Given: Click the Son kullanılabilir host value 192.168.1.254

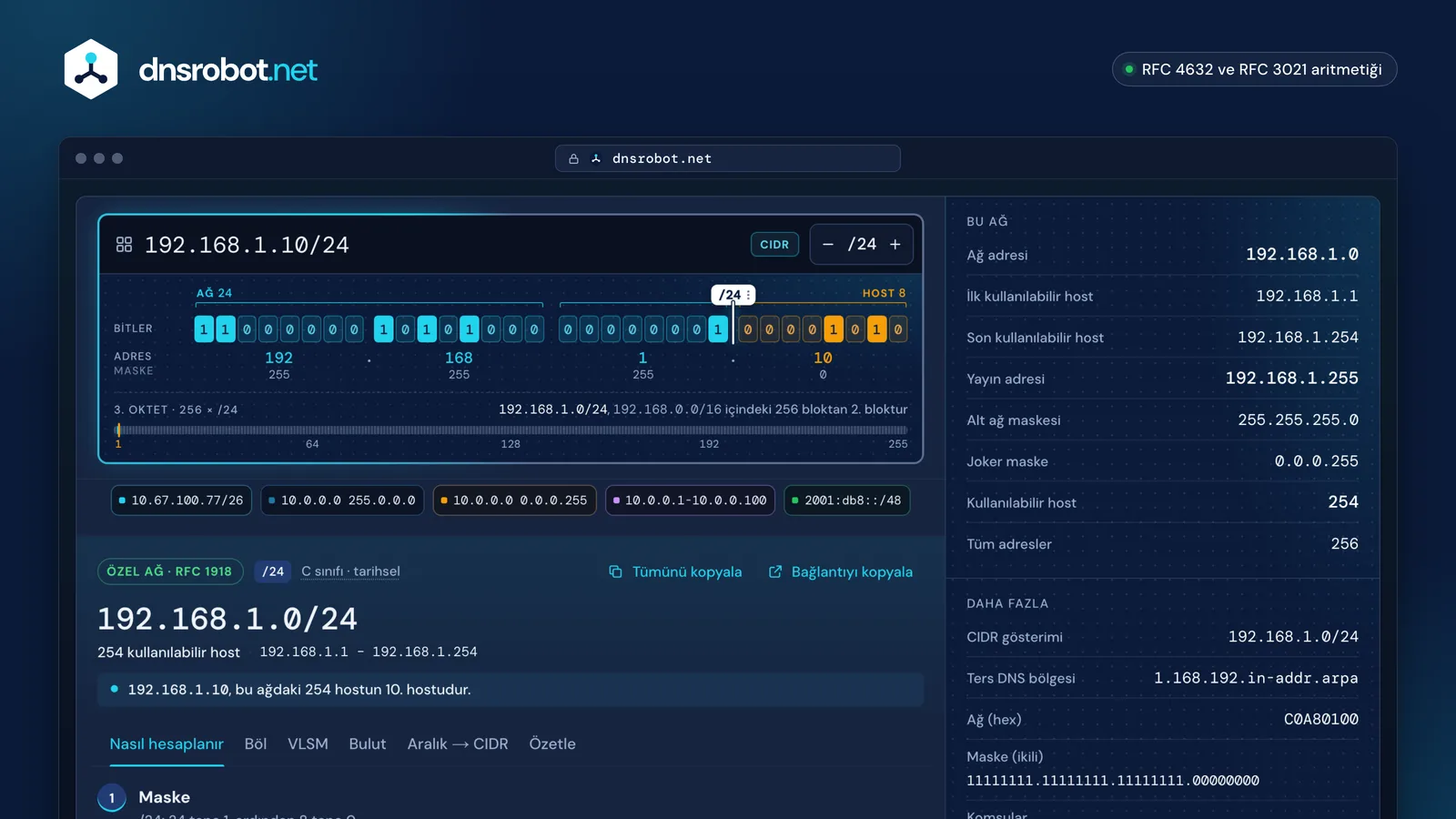Looking at the screenshot, I should (x=1298, y=338).
